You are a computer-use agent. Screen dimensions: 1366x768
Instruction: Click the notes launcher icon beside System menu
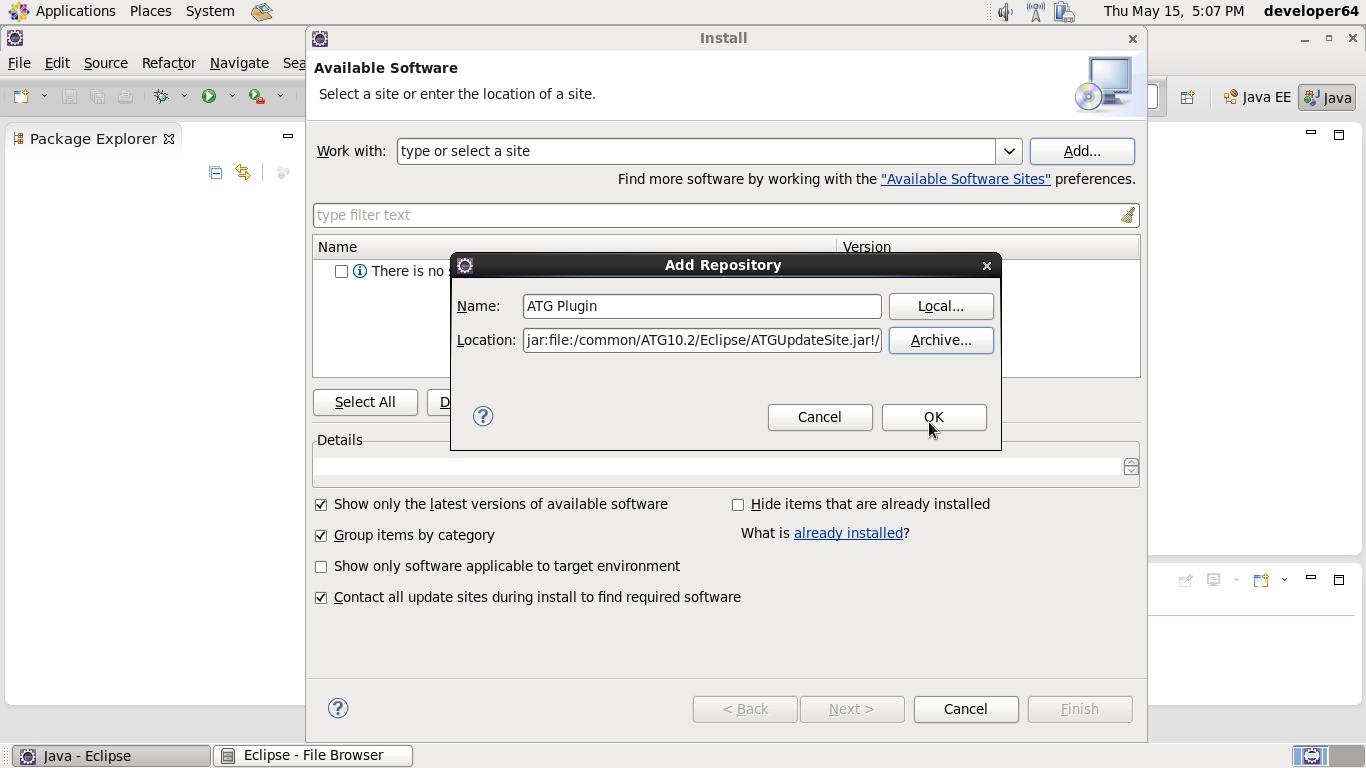pyautogui.click(x=261, y=12)
